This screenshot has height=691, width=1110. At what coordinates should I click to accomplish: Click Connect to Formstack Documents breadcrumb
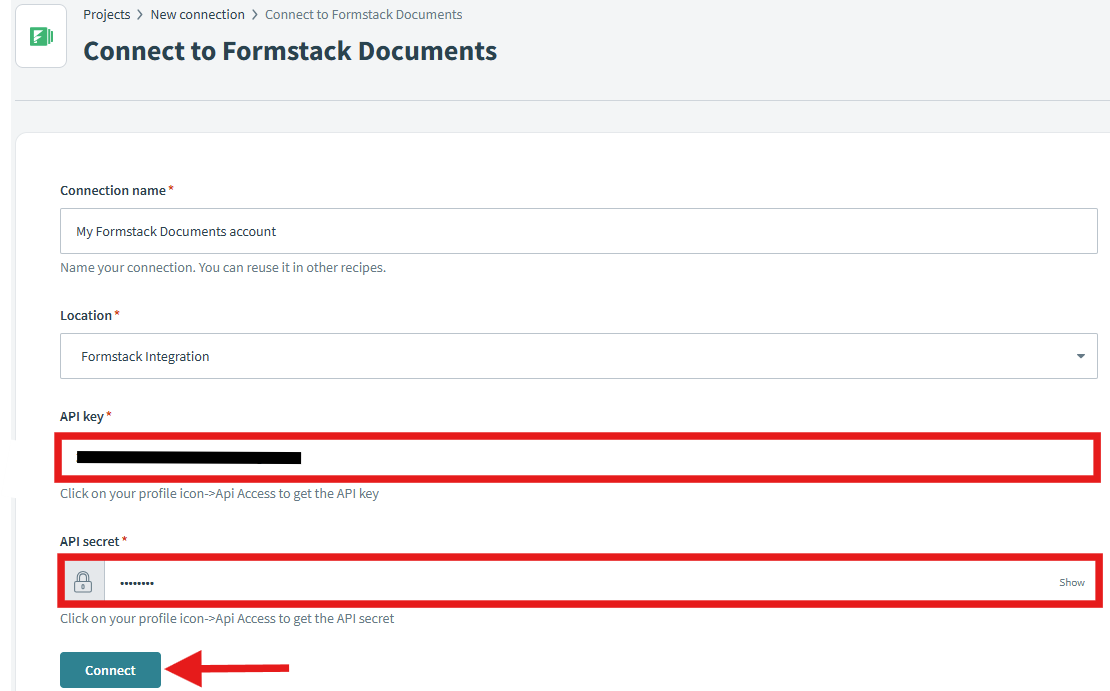pyautogui.click(x=363, y=14)
